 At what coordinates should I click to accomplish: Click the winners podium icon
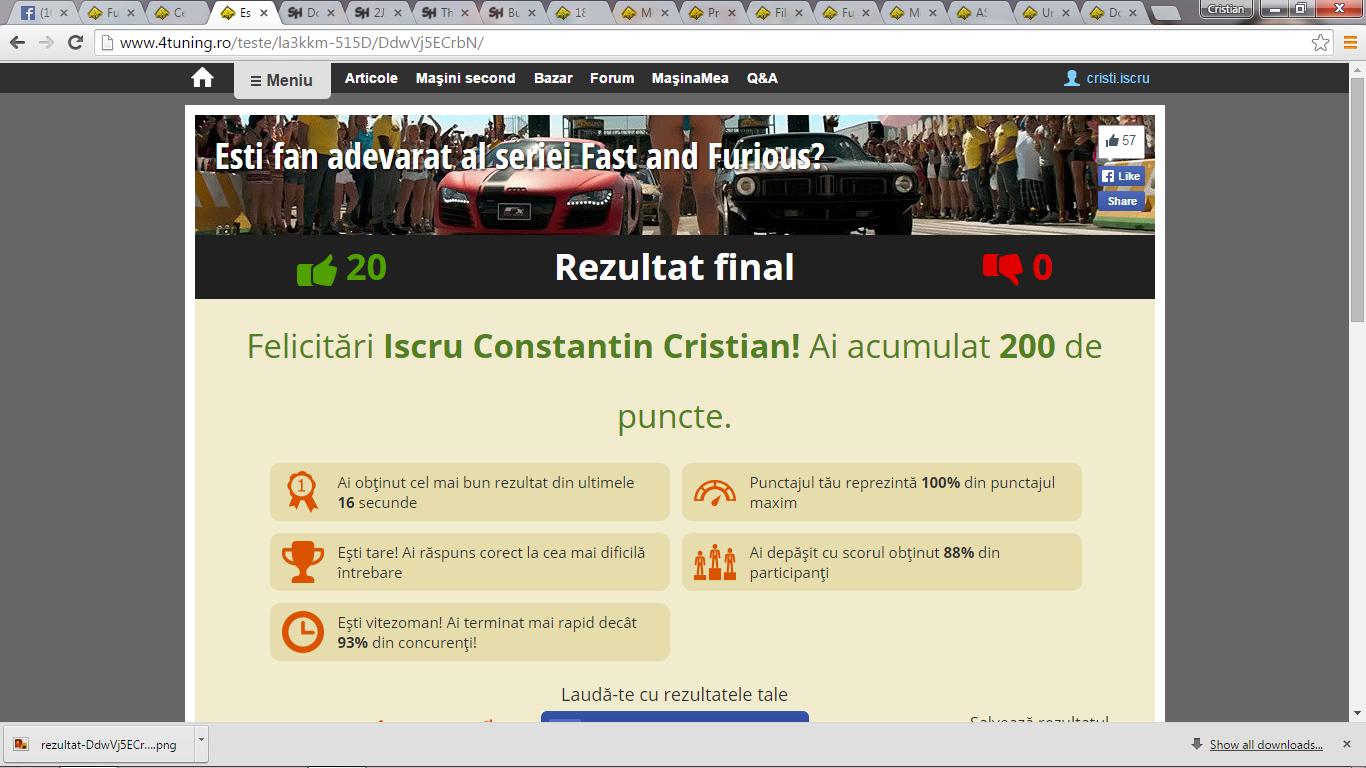[x=714, y=562]
